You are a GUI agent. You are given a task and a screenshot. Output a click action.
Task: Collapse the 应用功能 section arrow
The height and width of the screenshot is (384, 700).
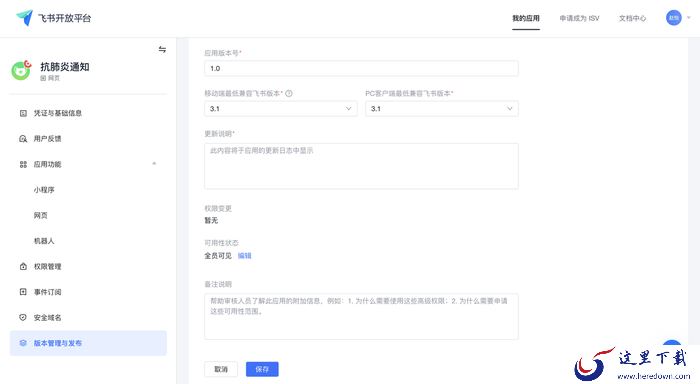click(154, 164)
